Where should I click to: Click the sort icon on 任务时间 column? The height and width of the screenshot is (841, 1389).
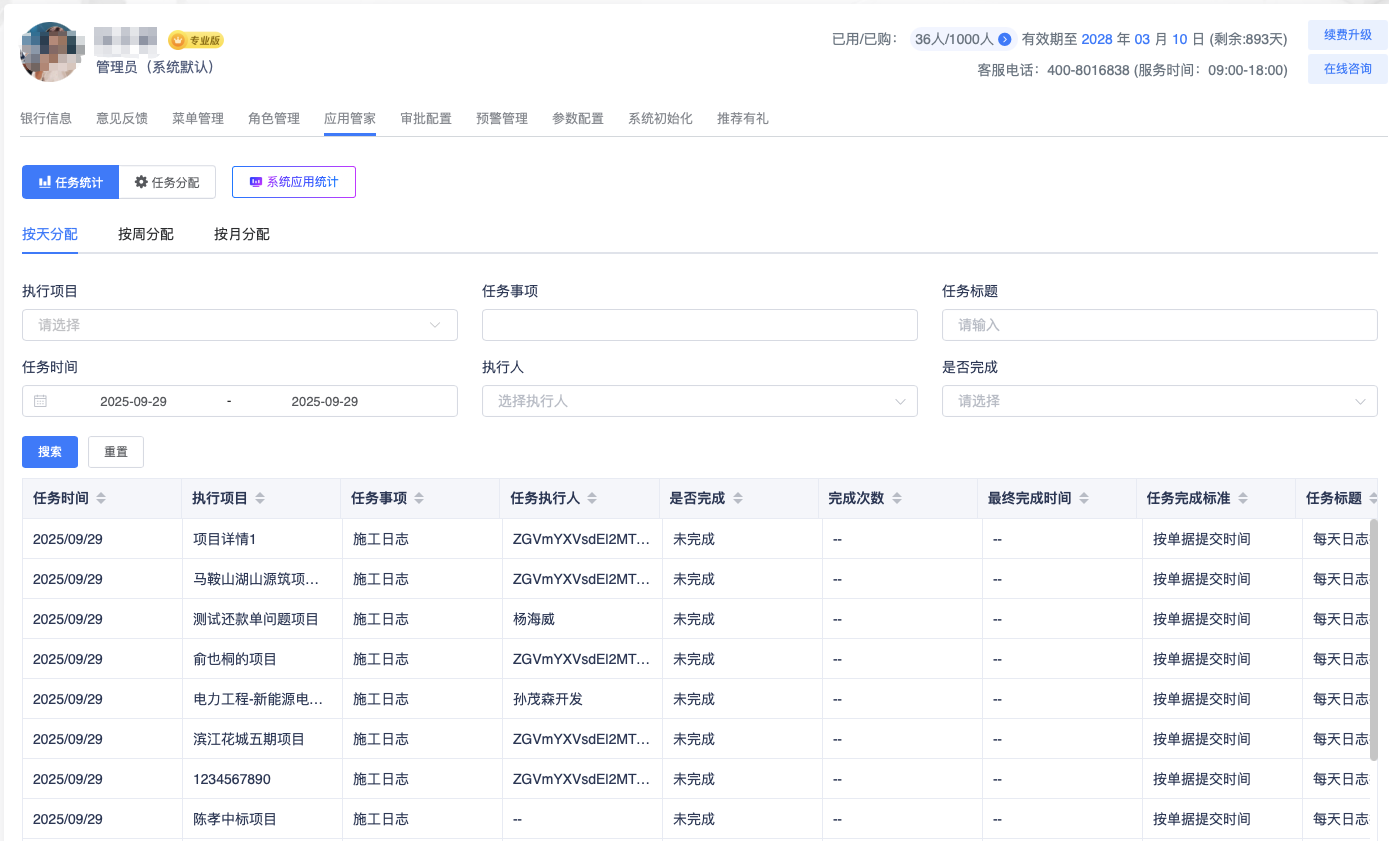101,498
